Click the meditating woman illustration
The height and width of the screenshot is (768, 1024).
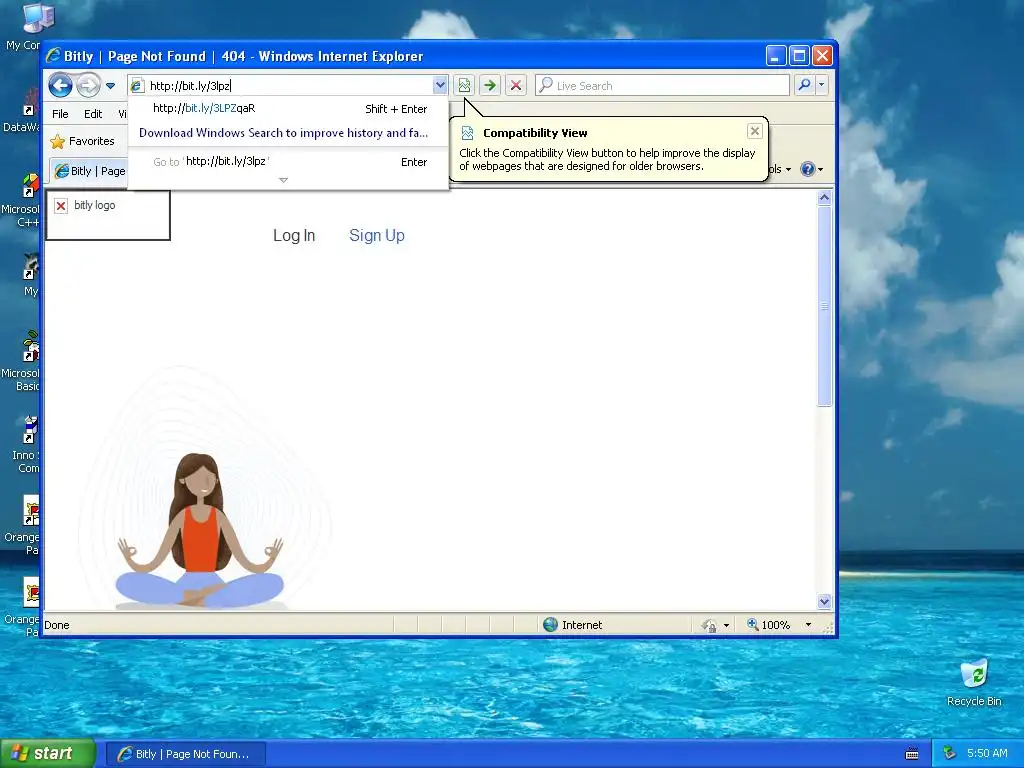pyautogui.click(x=199, y=530)
